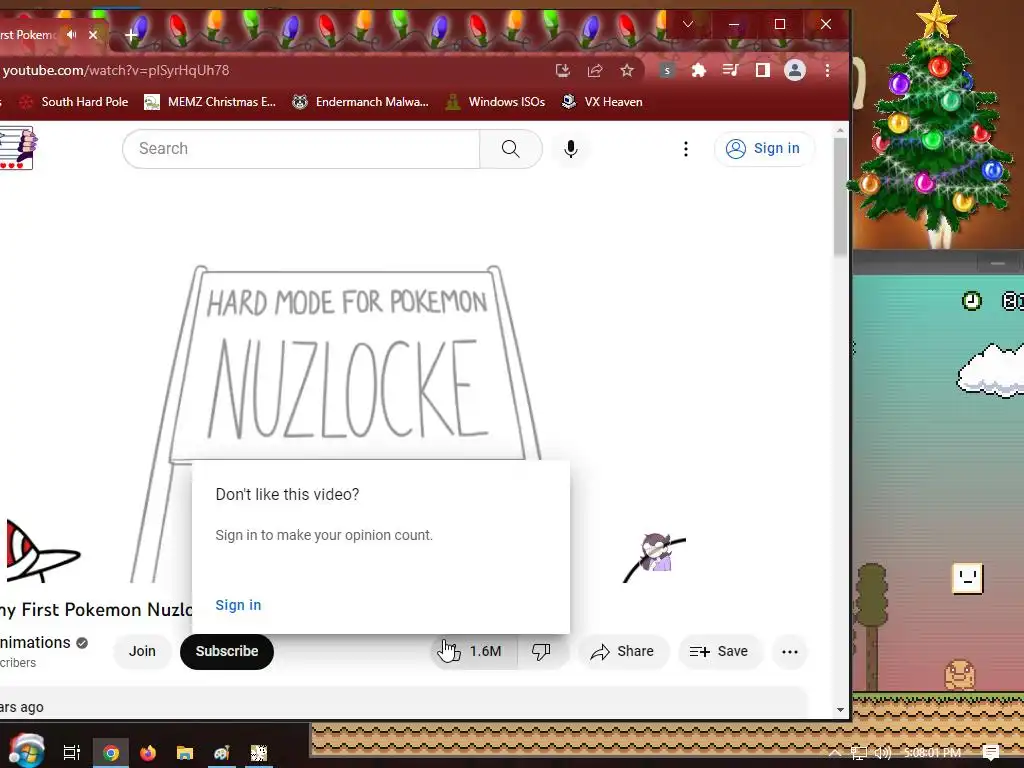Launch Firefox from the taskbar
Image resolution: width=1024 pixels, height=768 pixels.
pos(148,753)
